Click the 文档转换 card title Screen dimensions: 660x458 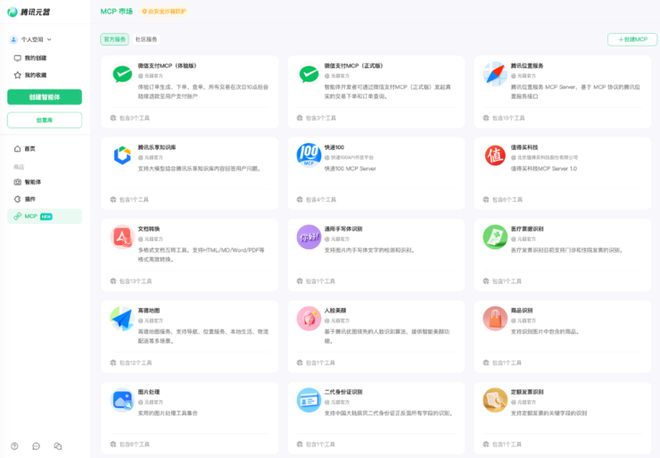click(149, 229)
